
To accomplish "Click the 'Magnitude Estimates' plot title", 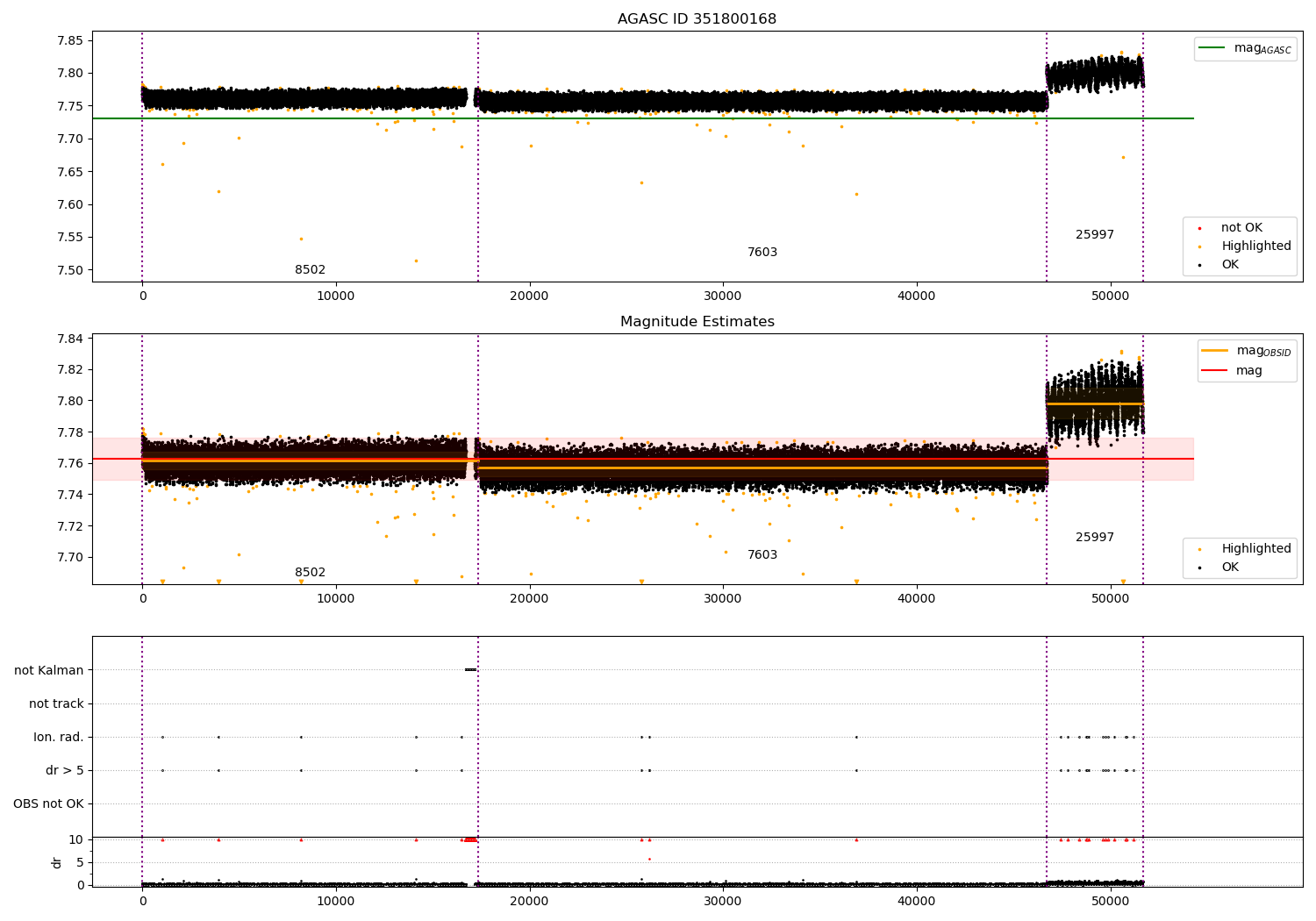I will tap(697, 322).
